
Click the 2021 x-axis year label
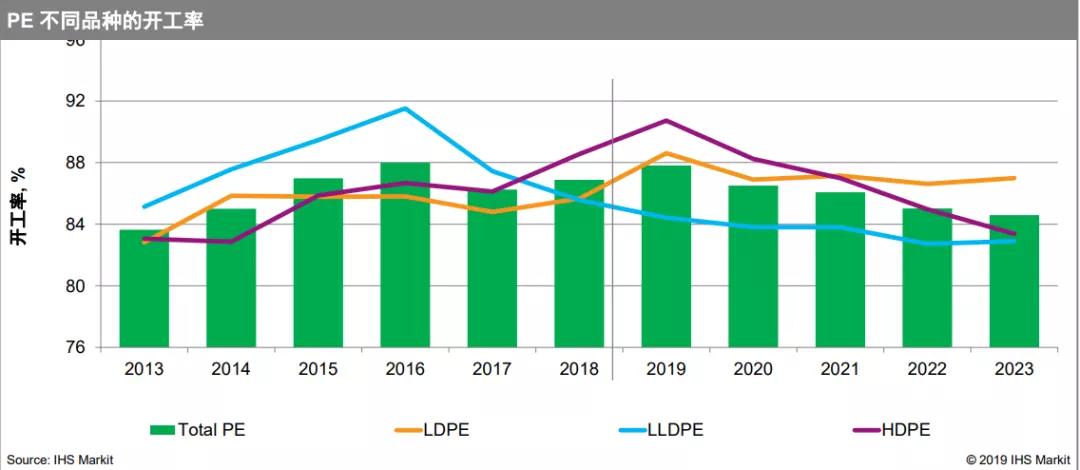coord(840,369)
